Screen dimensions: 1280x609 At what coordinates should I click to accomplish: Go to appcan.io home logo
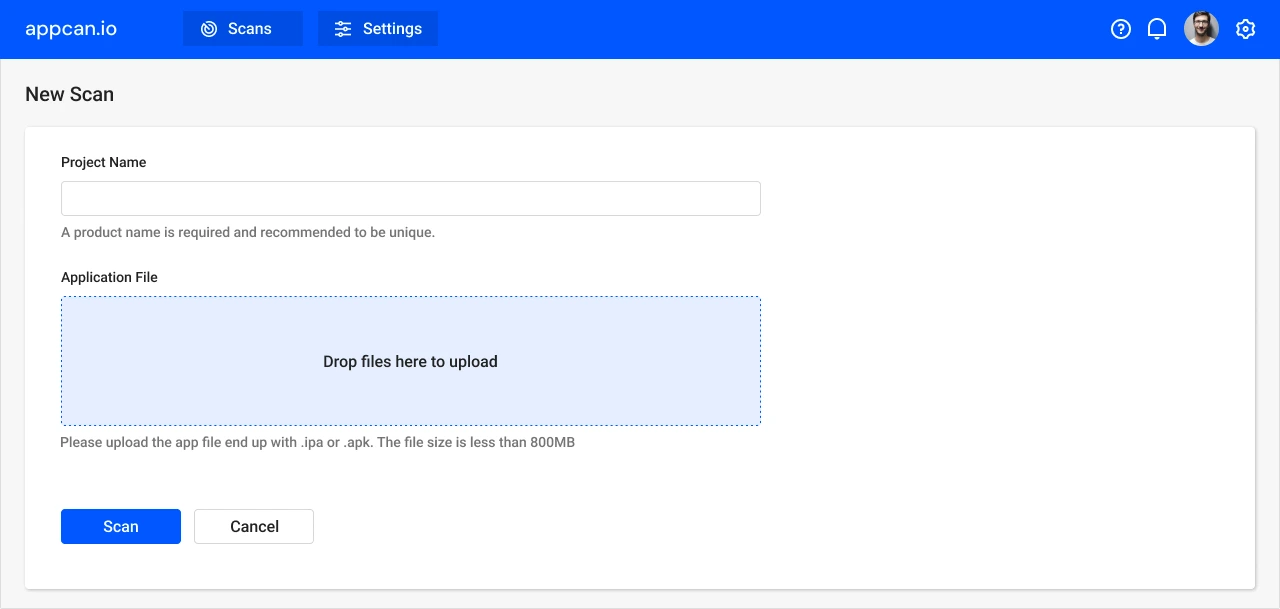(x=71, y=29)
